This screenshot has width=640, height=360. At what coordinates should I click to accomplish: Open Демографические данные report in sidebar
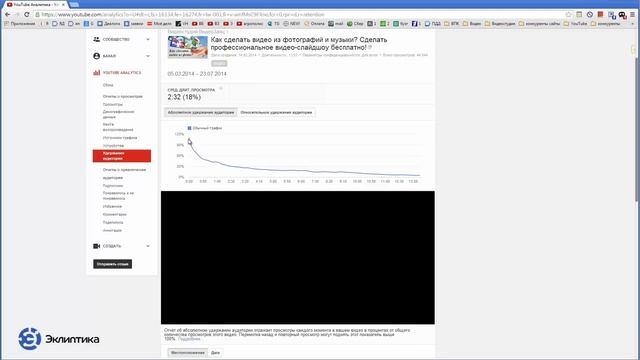pos(118,114)
